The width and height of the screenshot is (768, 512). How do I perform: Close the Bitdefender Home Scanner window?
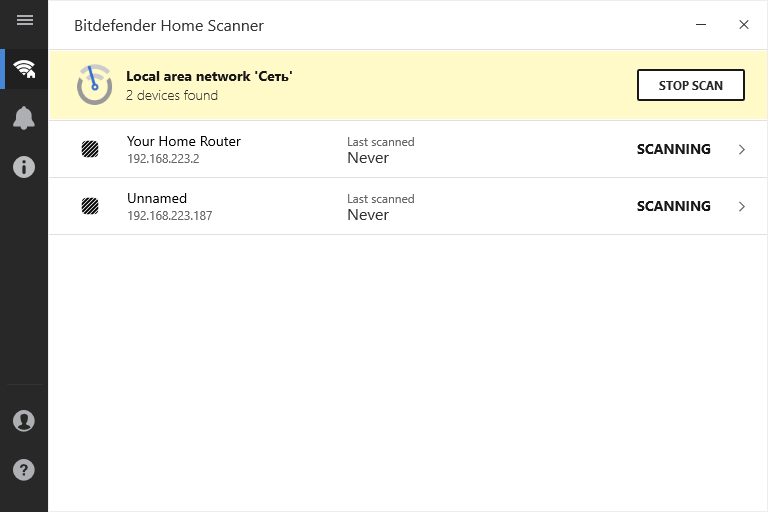pos(744,25)
